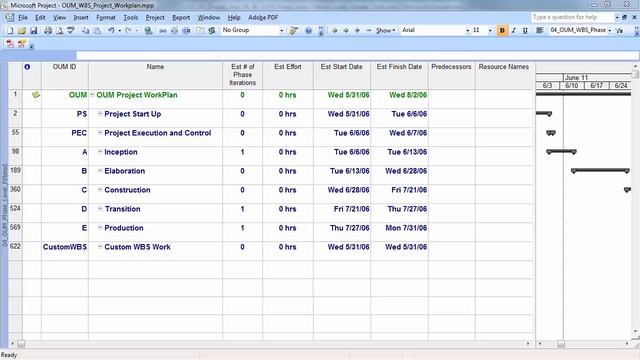Screen dimensions: 640x360
Task: Open the File menu
Action: [x=23, y=18]
